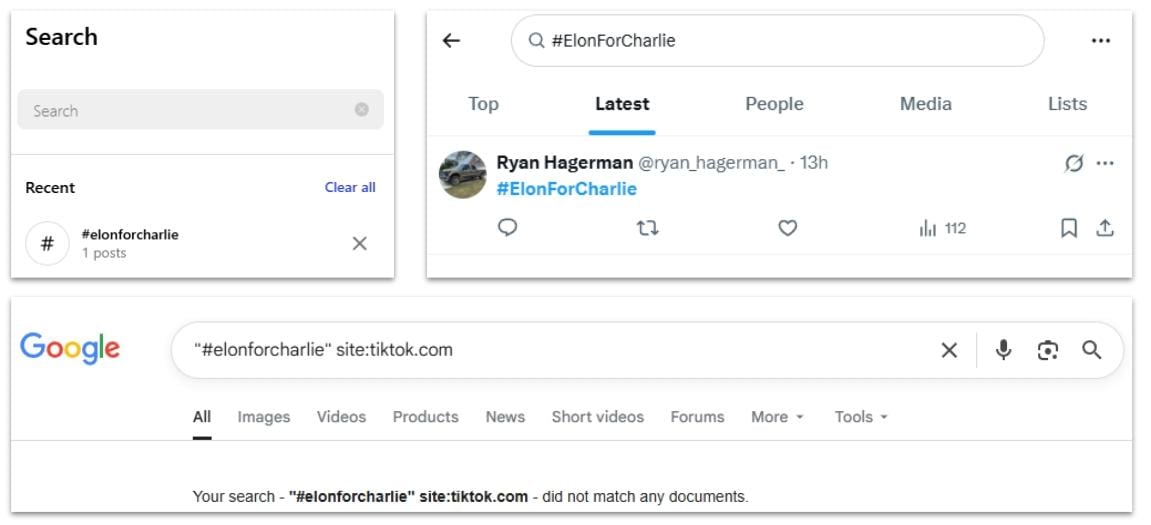Open the #elonforcharlie recent search entry
Image resolution: width=1151 pixels, height=525 pixels.
(200, 243)
